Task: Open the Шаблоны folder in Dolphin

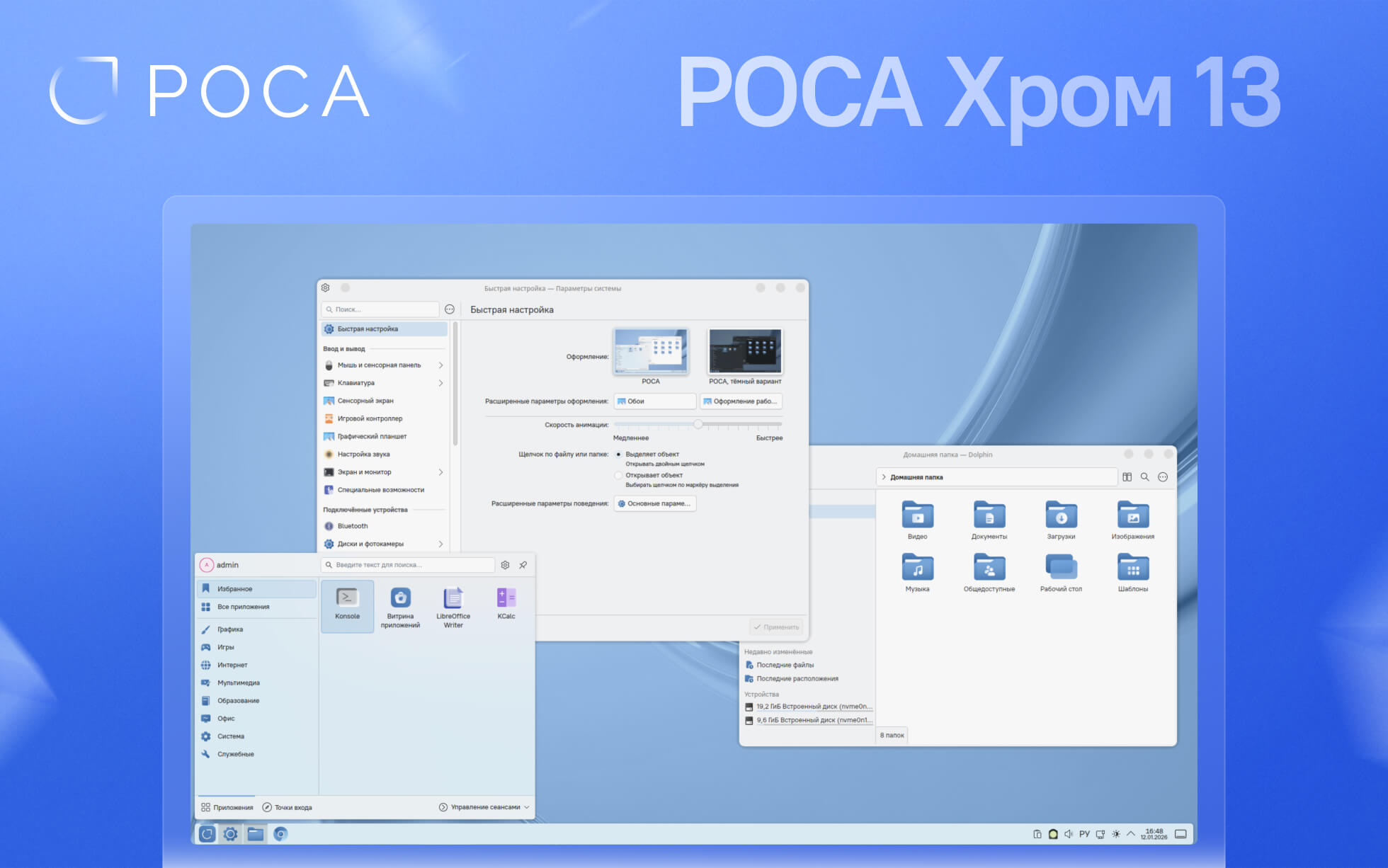Action: (x=1133, y=573)
